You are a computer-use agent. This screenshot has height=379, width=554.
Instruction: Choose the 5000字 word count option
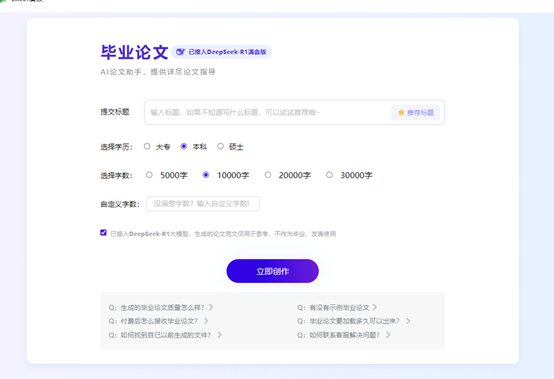pos(149,175)
